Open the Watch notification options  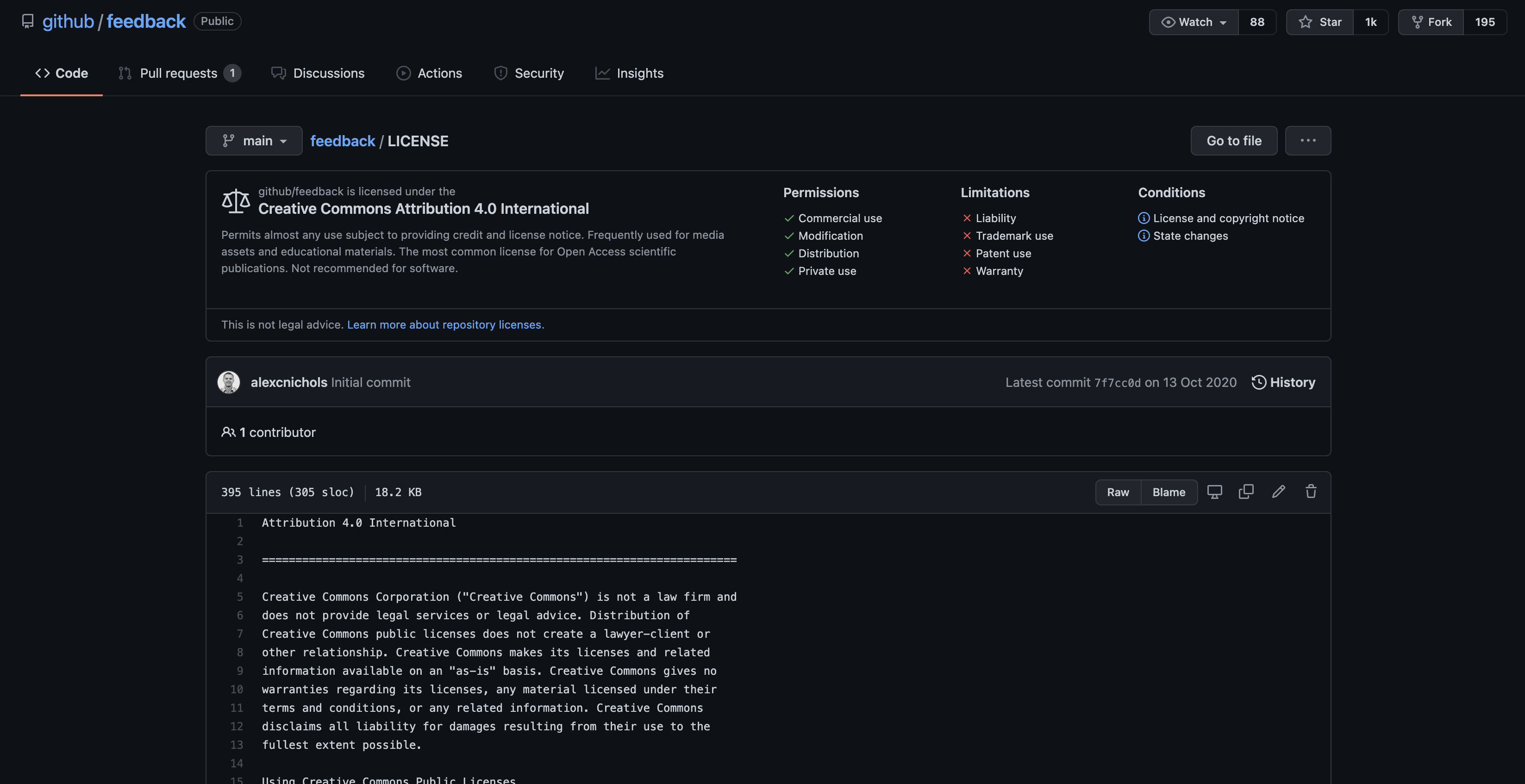(1223, 22)
